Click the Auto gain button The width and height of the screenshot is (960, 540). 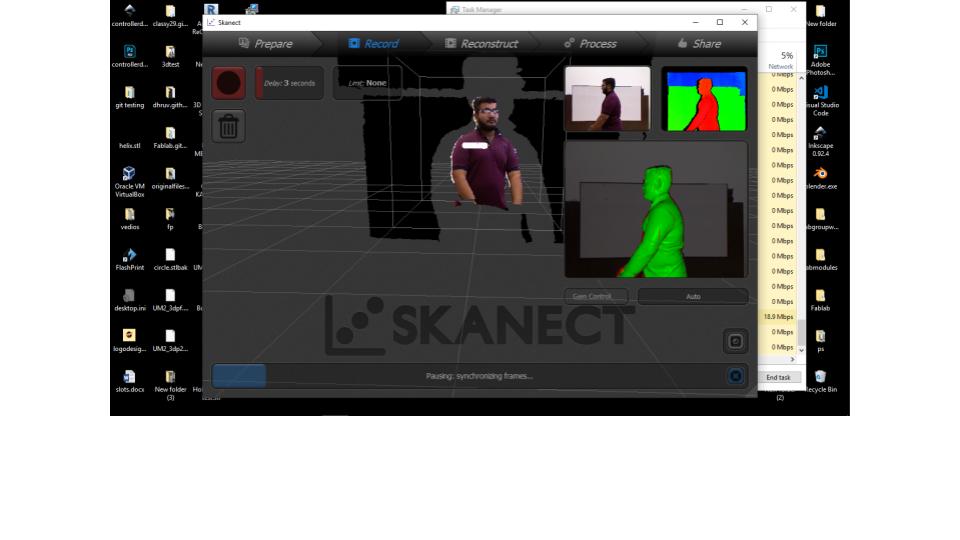tap(693, 296)
